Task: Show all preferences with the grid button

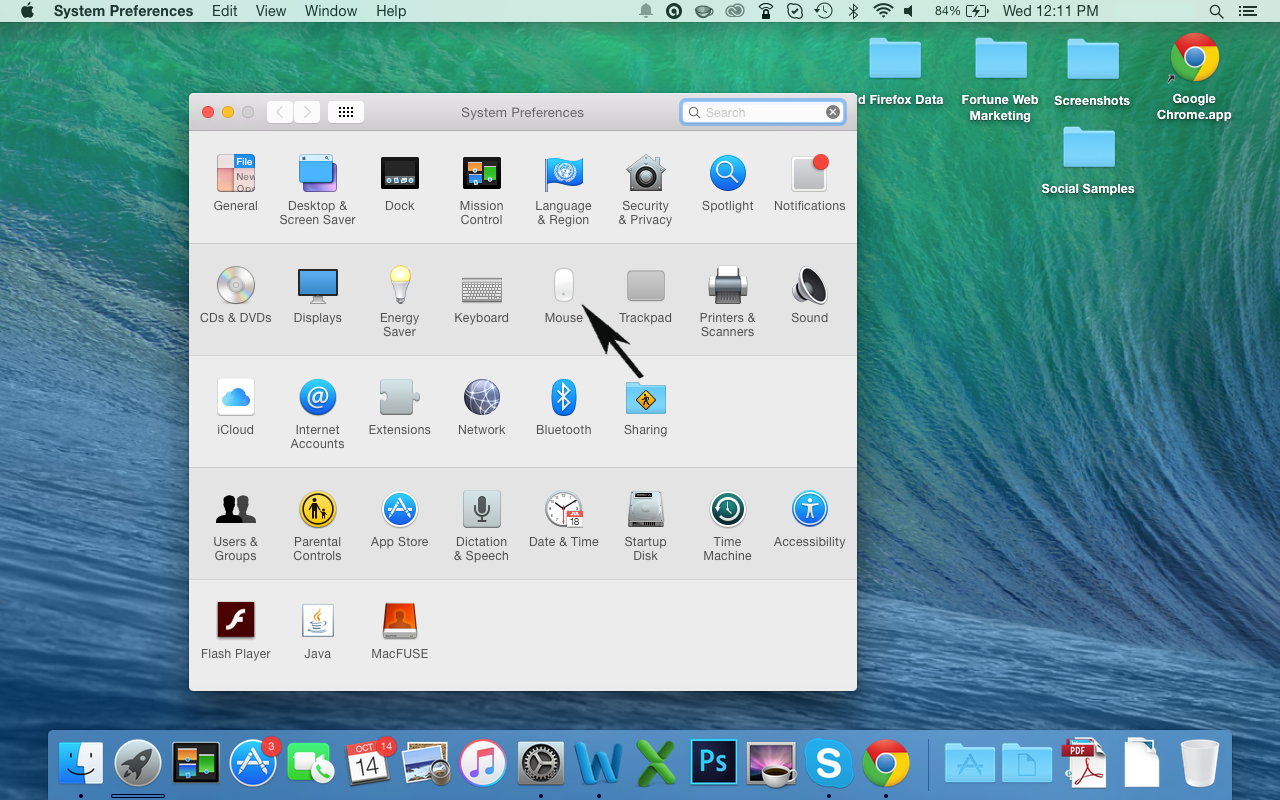Action: 346,112
